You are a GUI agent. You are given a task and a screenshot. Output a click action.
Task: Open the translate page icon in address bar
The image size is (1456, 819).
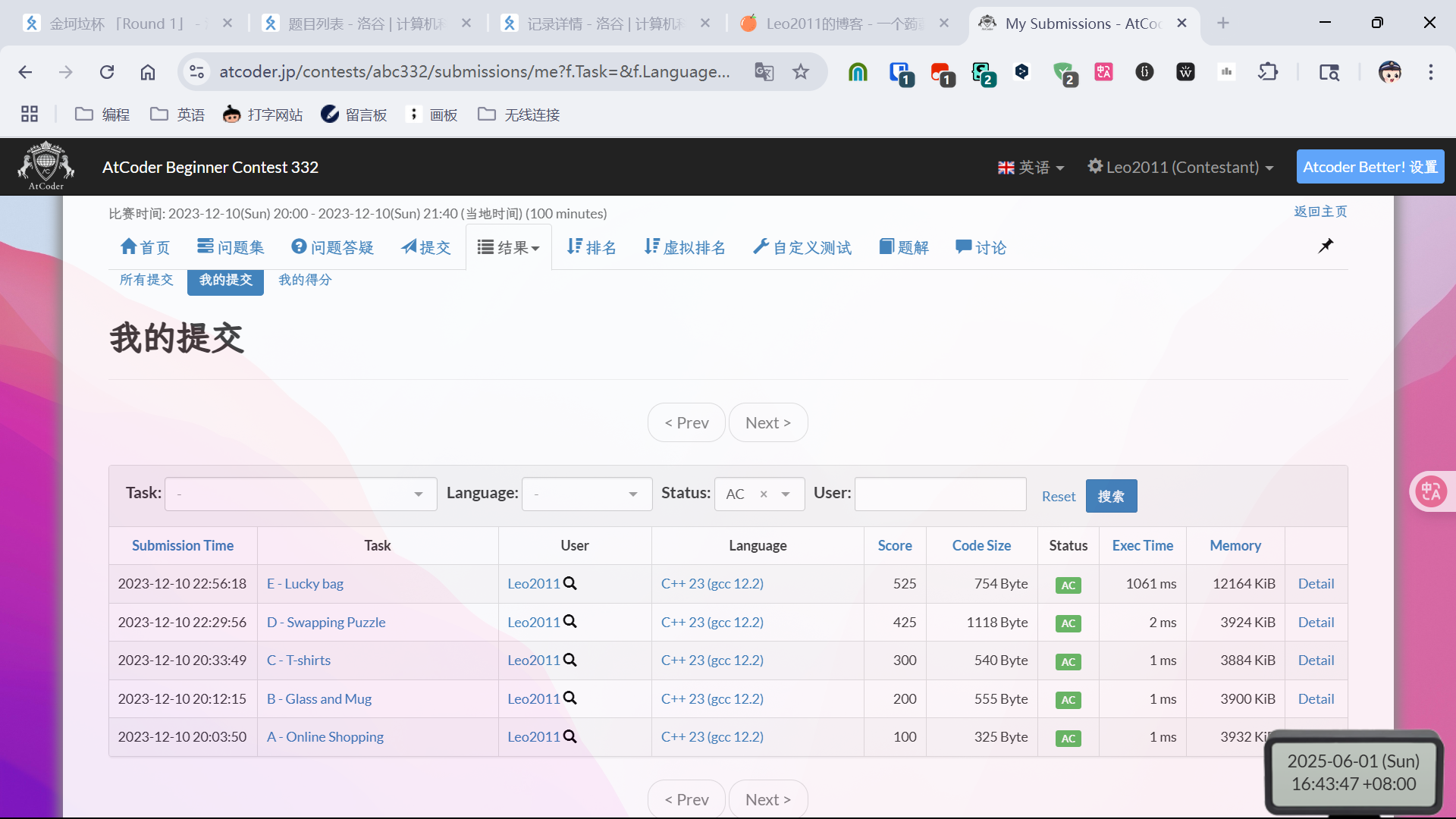point(764,72)
